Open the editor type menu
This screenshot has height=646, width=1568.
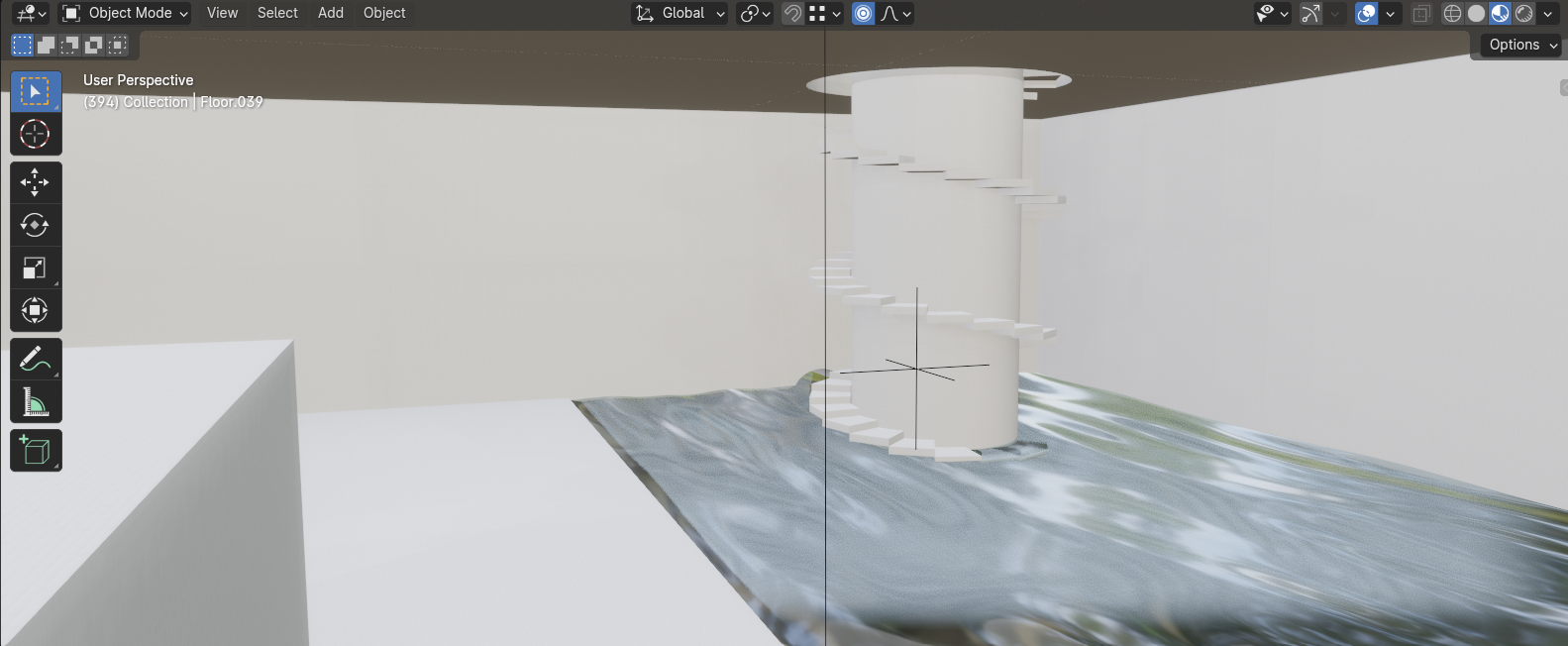pos(31,13)
